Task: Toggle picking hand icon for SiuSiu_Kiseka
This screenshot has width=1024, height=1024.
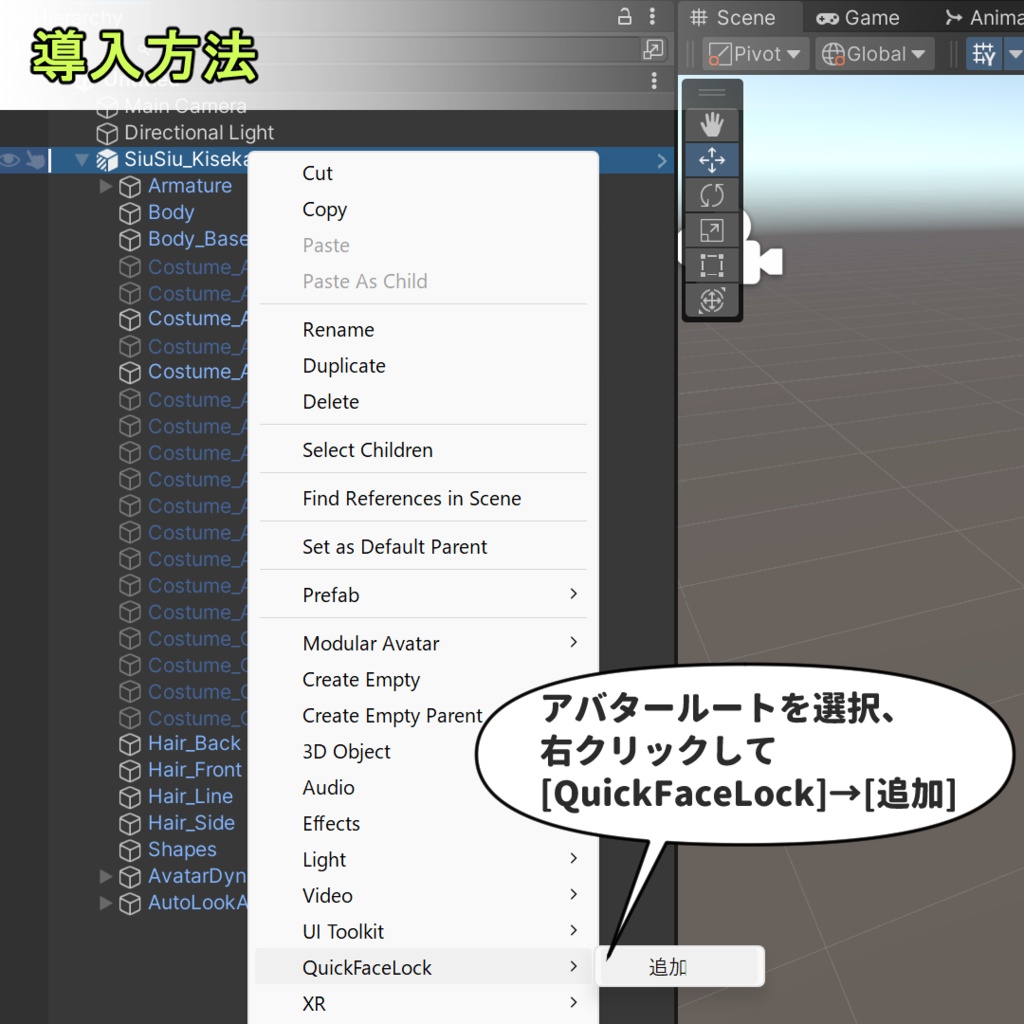Action: 35,159
